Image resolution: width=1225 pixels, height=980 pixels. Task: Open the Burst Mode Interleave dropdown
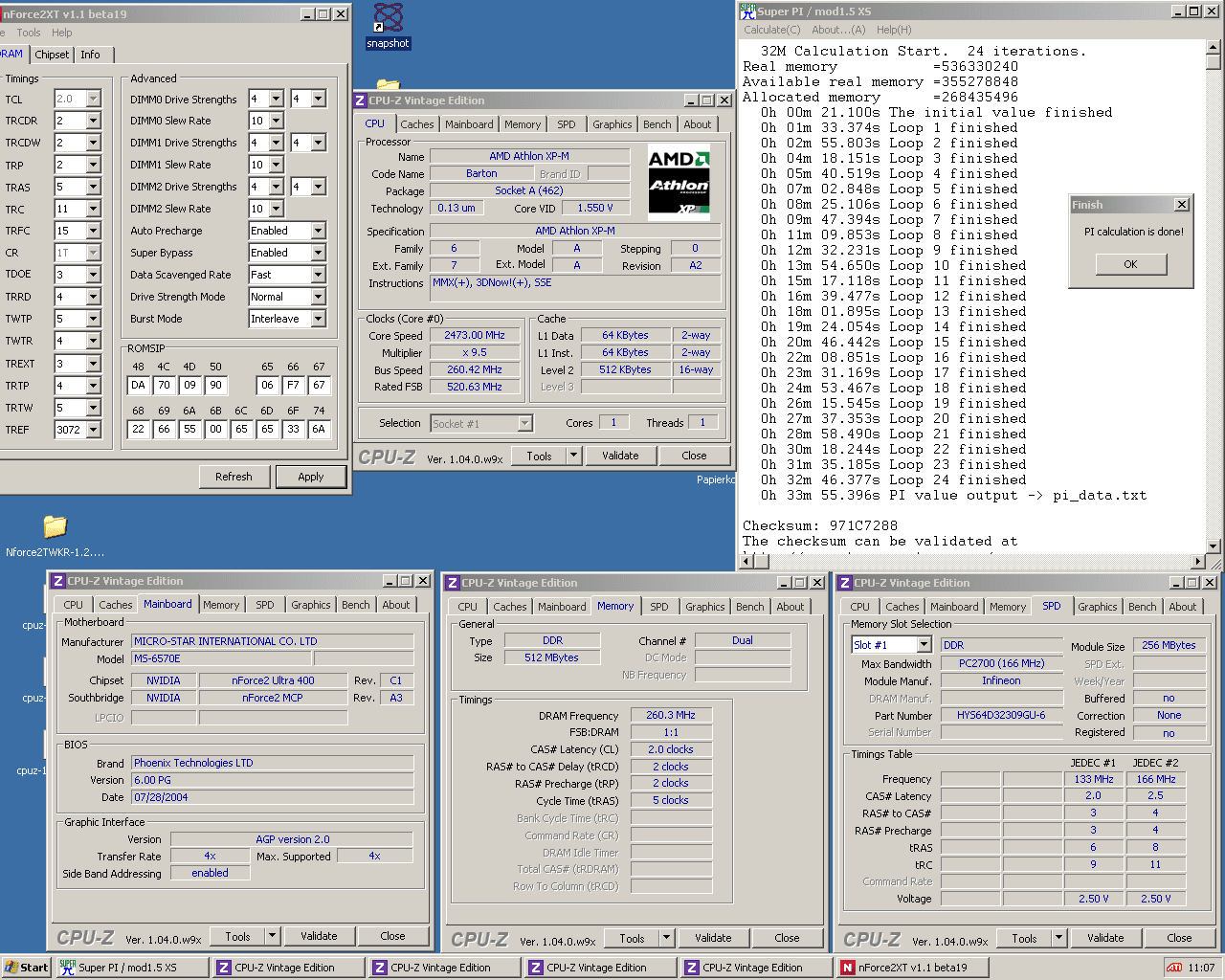click(x=319, y=319)
